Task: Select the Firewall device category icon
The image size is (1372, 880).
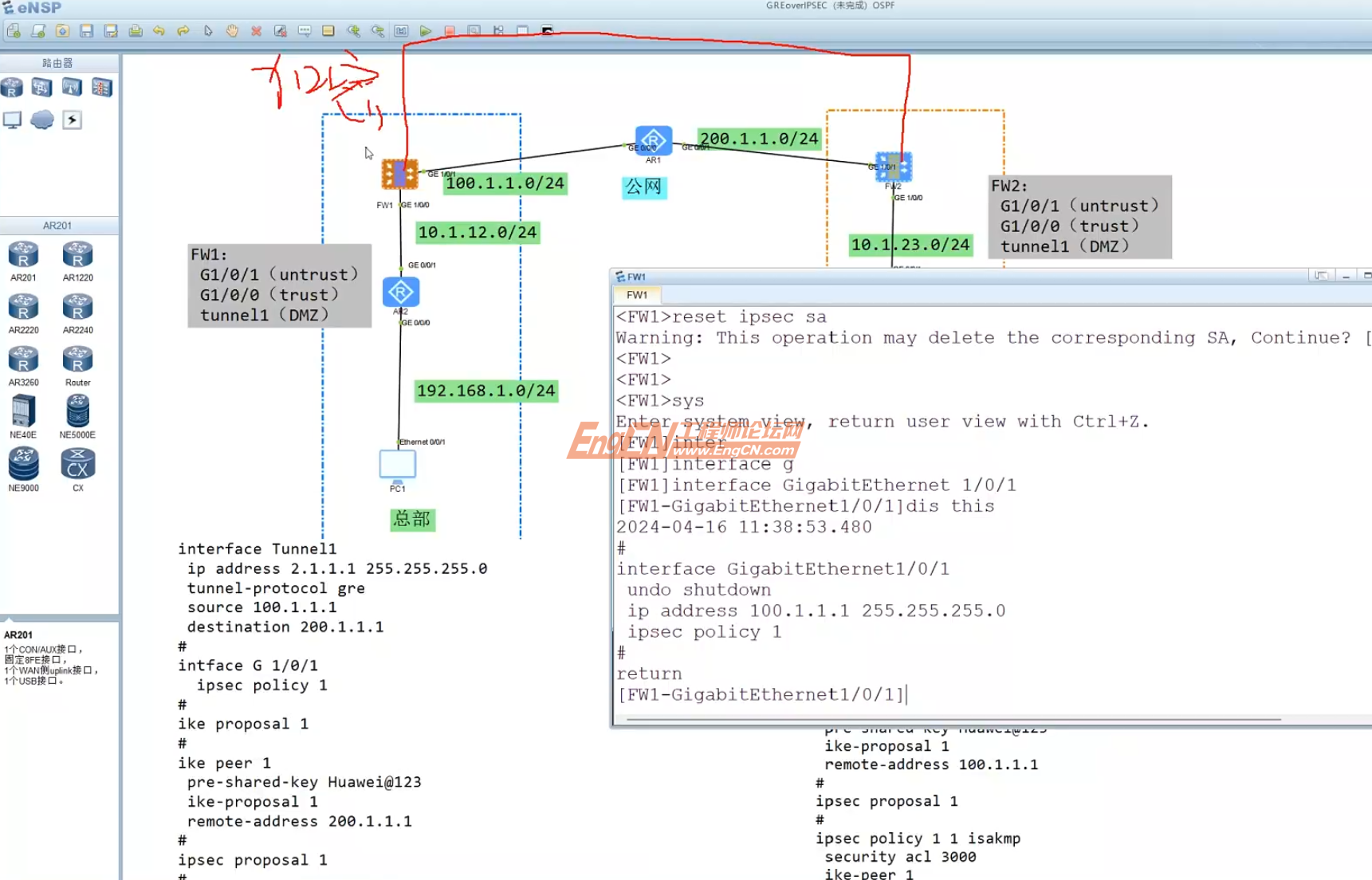Action: 101,88
